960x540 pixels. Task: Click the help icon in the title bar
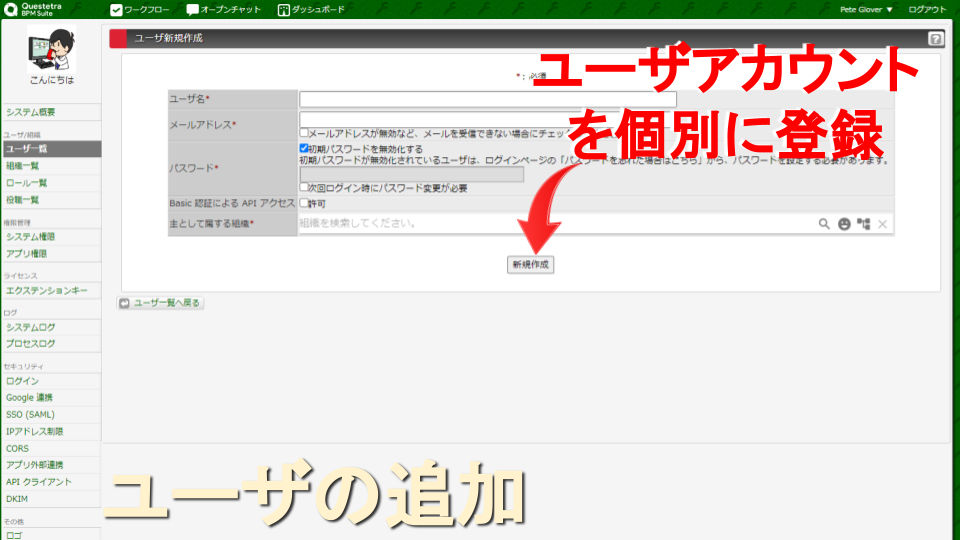pyautogui.click(x=935, y=39)
